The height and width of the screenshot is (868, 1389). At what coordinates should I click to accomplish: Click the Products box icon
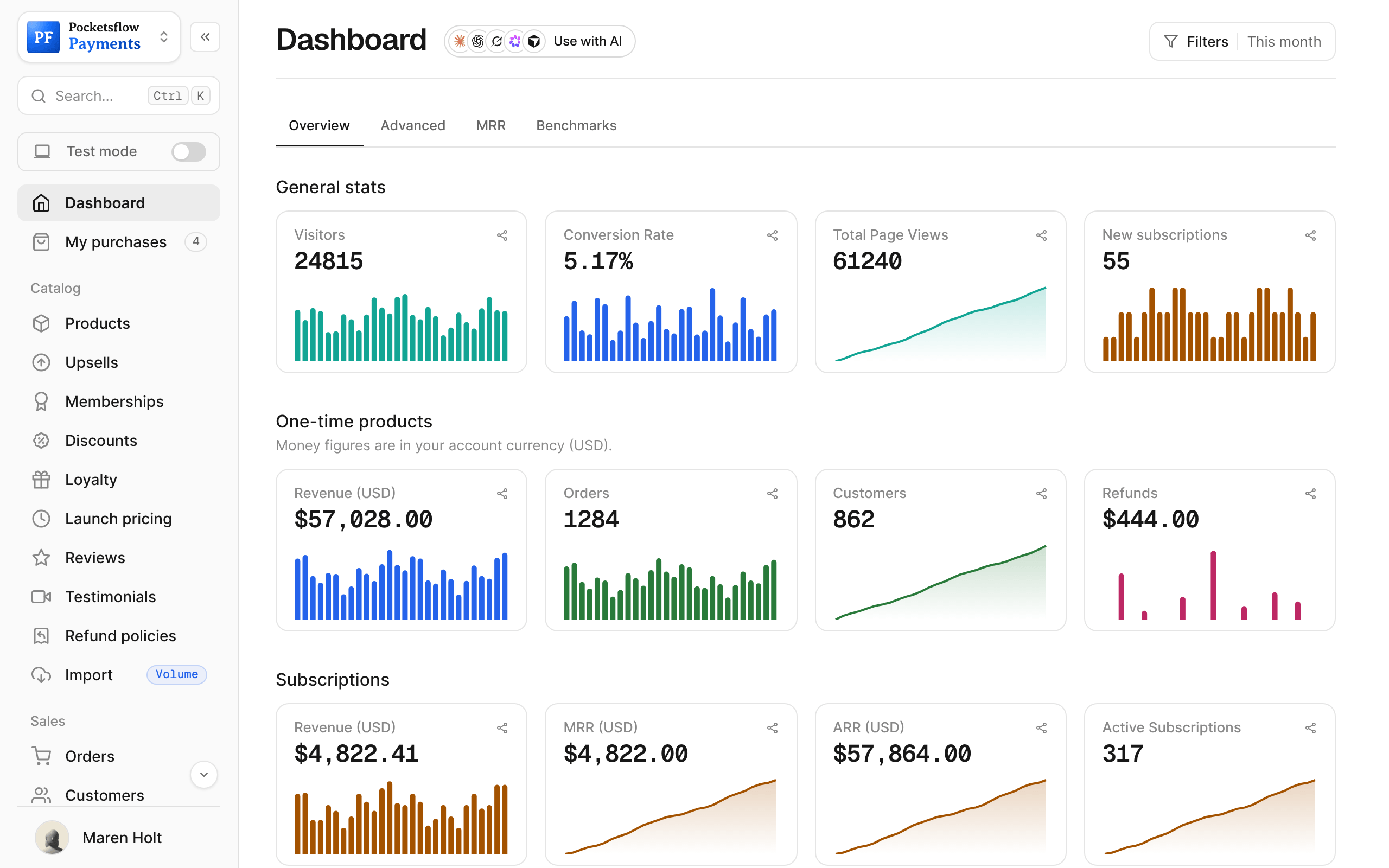tap(41, 323)
